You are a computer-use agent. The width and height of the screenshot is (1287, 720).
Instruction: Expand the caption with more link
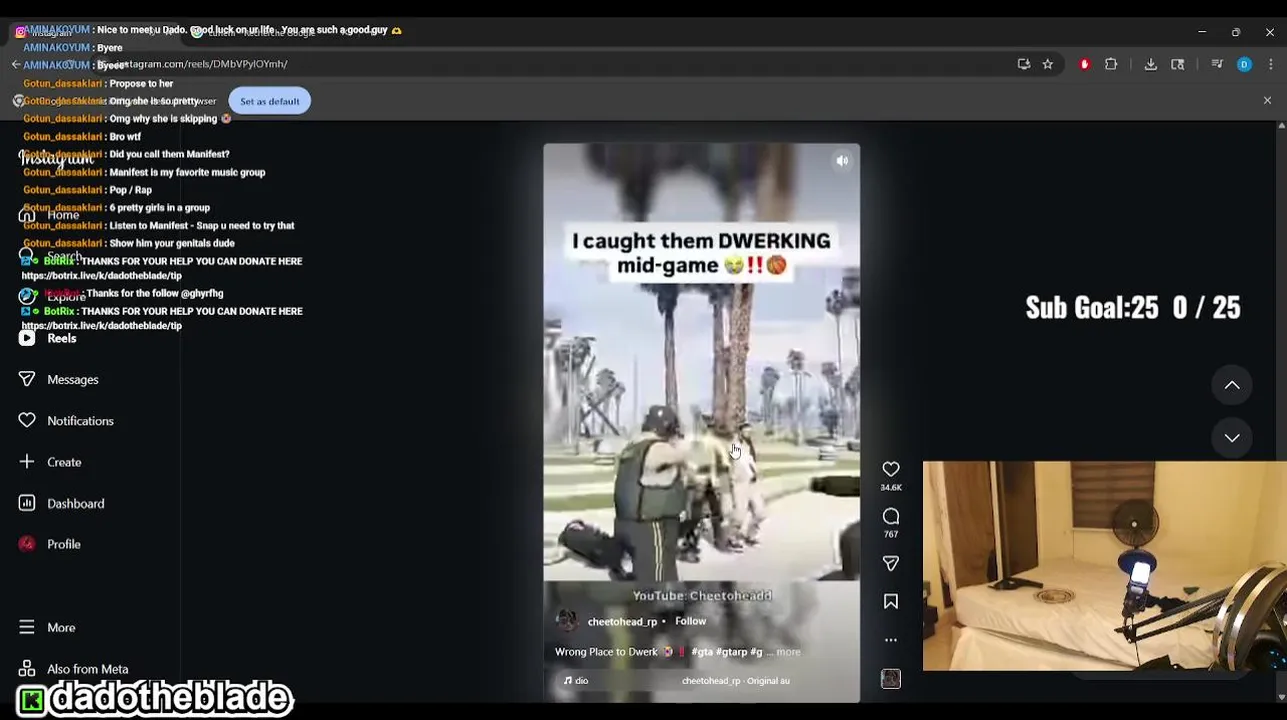(788, 652)
